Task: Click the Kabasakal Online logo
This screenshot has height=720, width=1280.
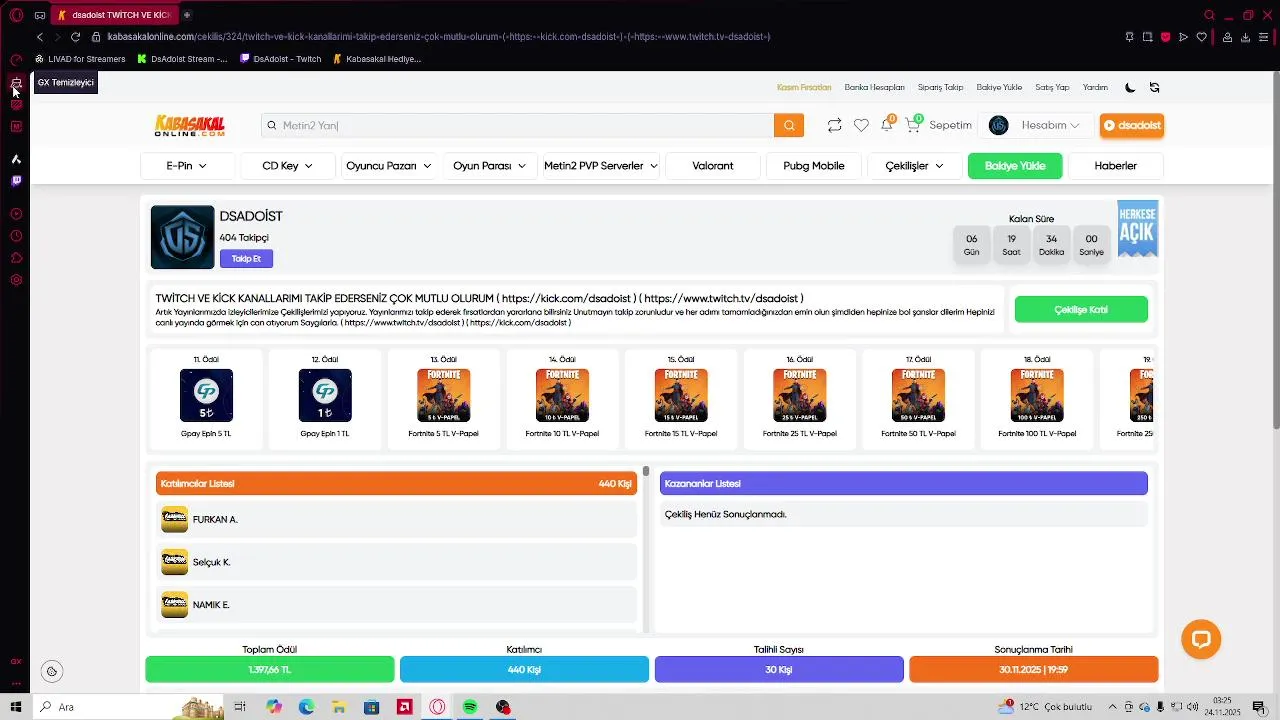Action: click(x=189, y=126)
